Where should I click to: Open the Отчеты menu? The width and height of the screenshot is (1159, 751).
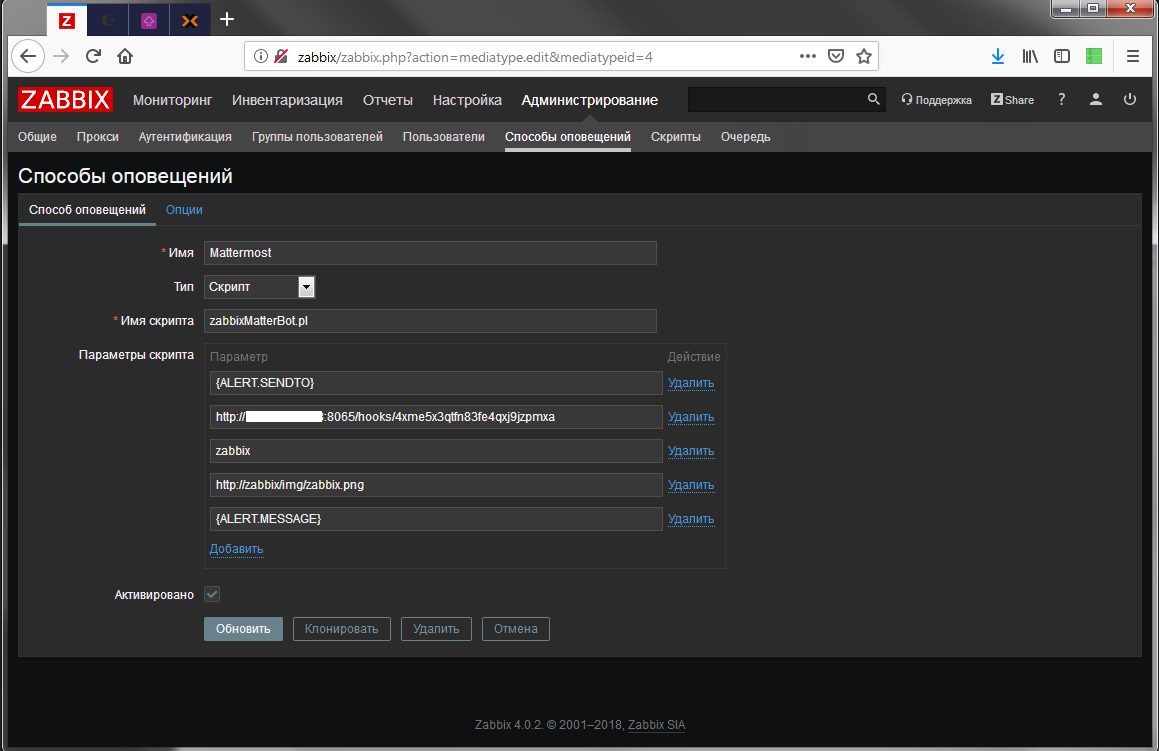387,100
